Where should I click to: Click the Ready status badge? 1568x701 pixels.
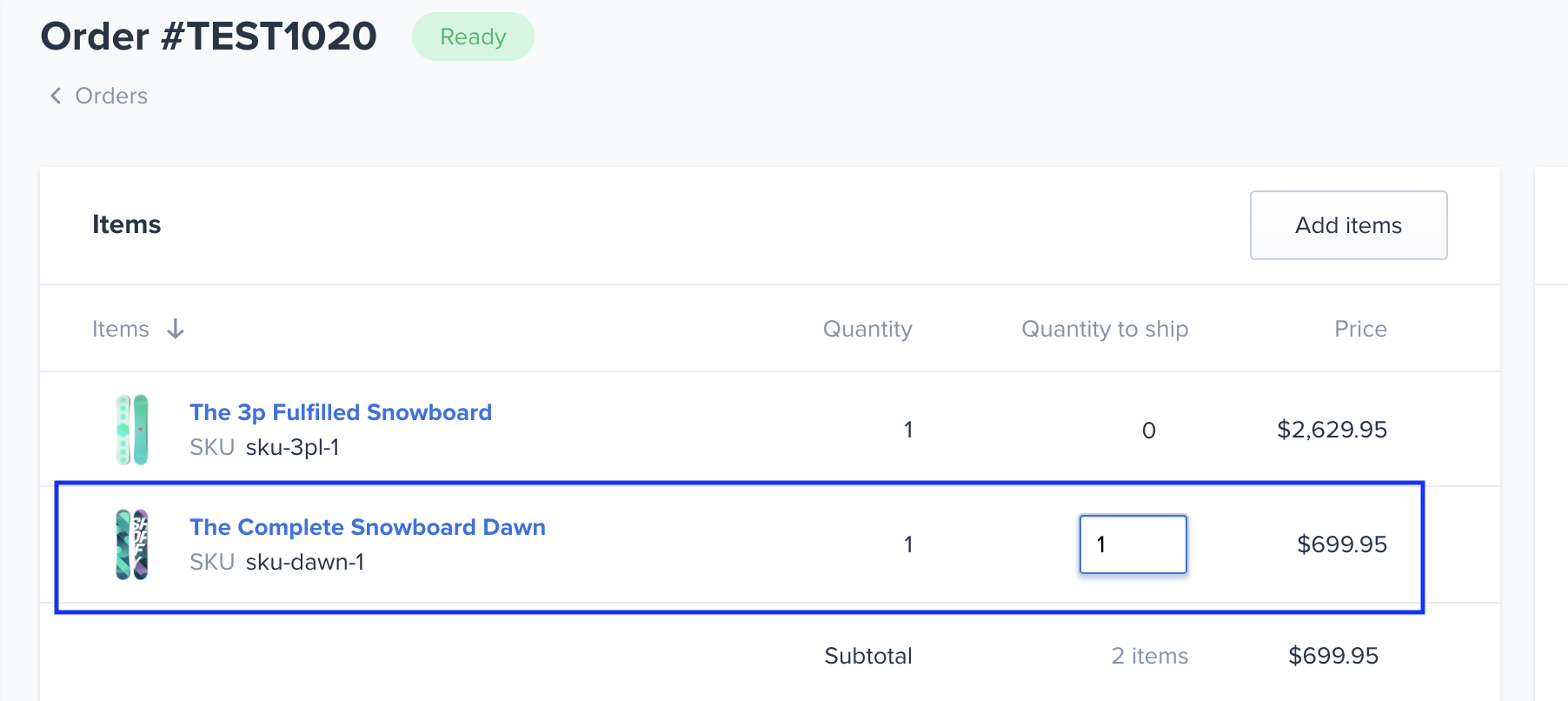[x=473, y=37]
